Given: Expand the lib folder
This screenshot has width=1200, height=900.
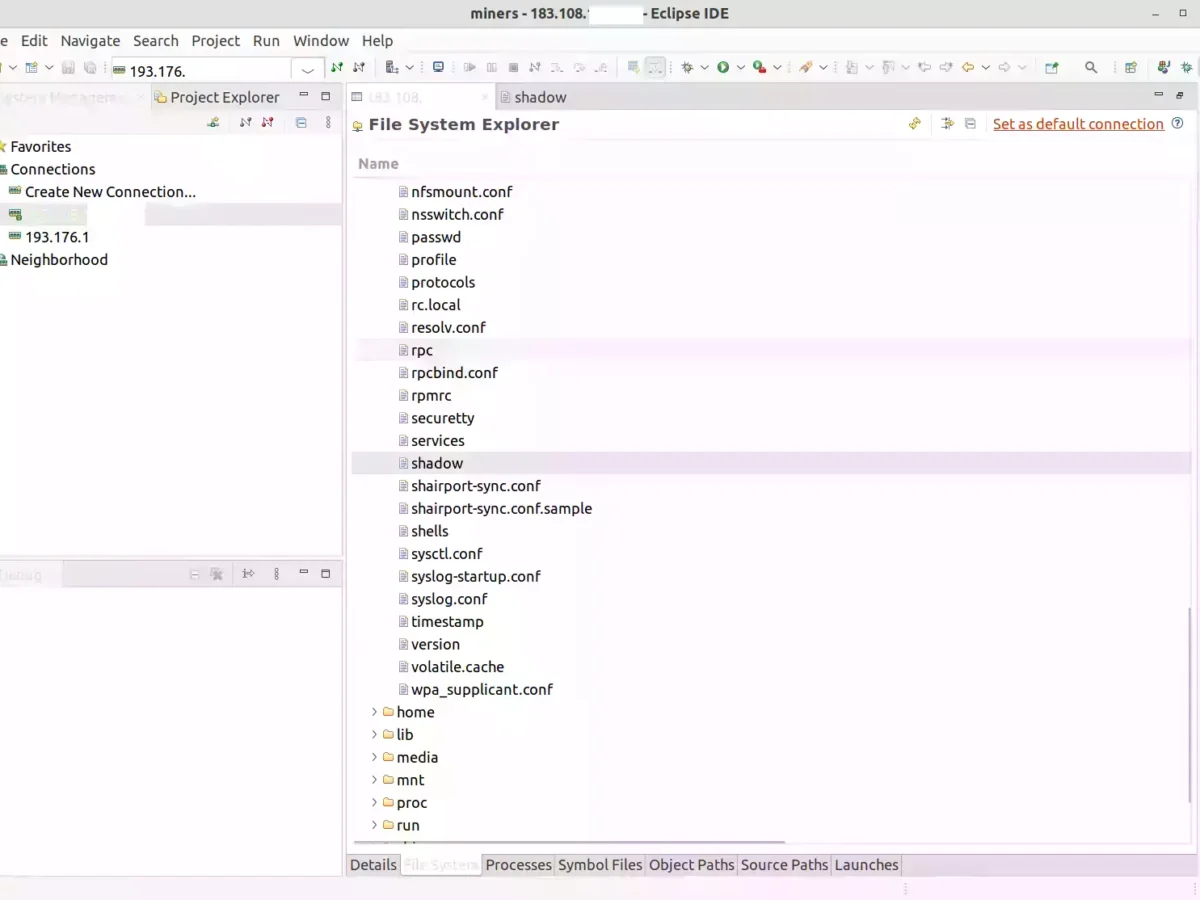Looking at the screenshot, I should tap(375, 735).
